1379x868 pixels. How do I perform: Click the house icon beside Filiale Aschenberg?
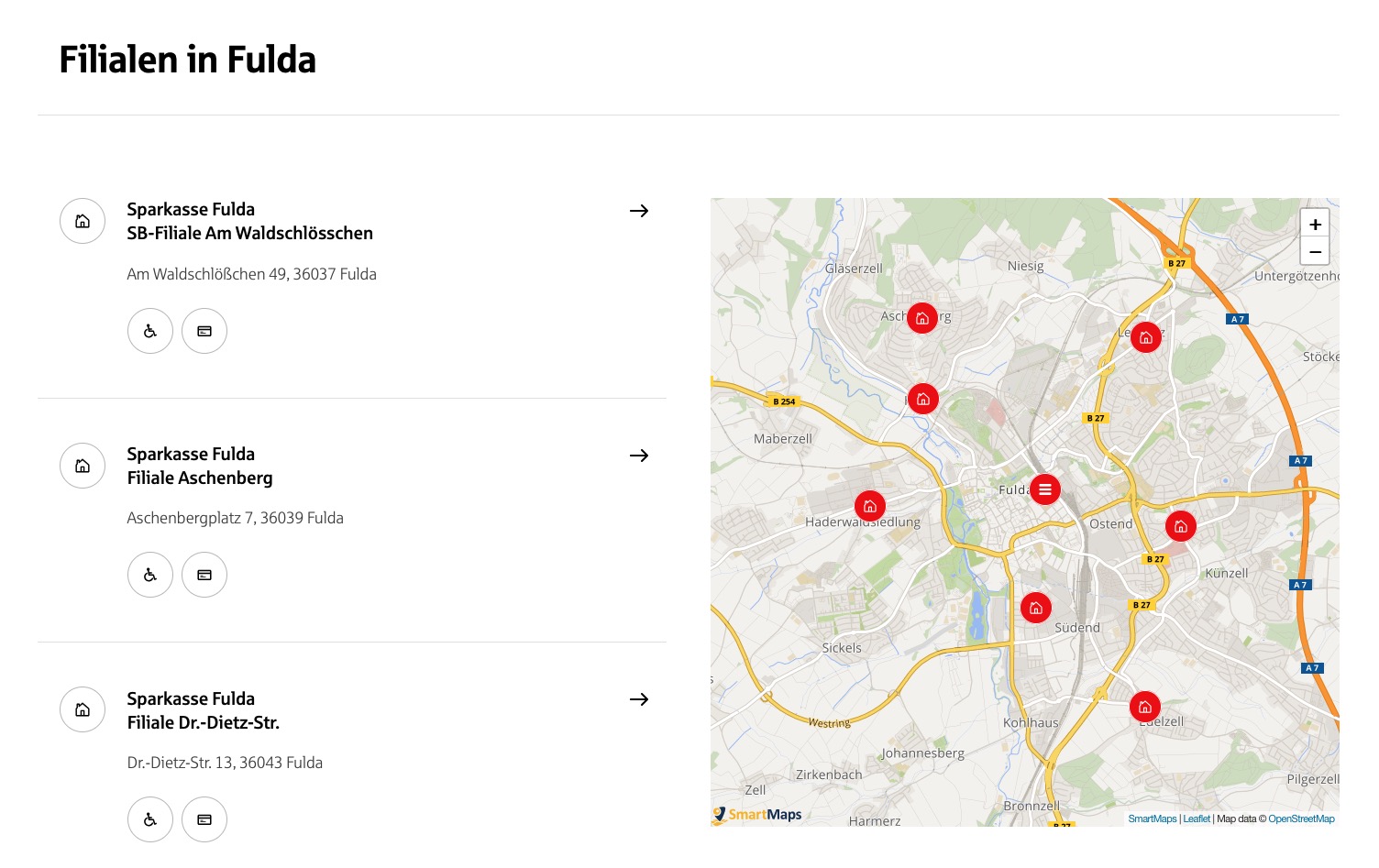coord(83,466)
